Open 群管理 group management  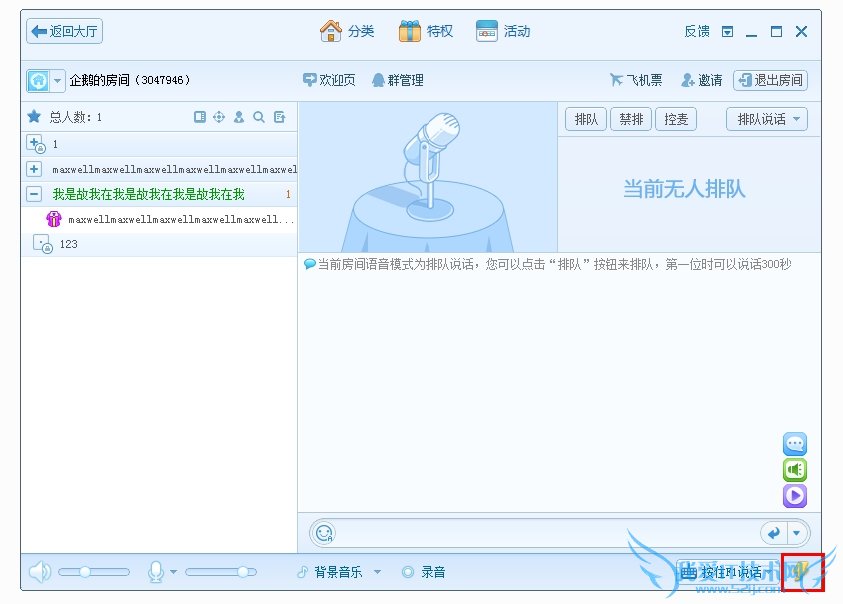click(x=398, y=80)
